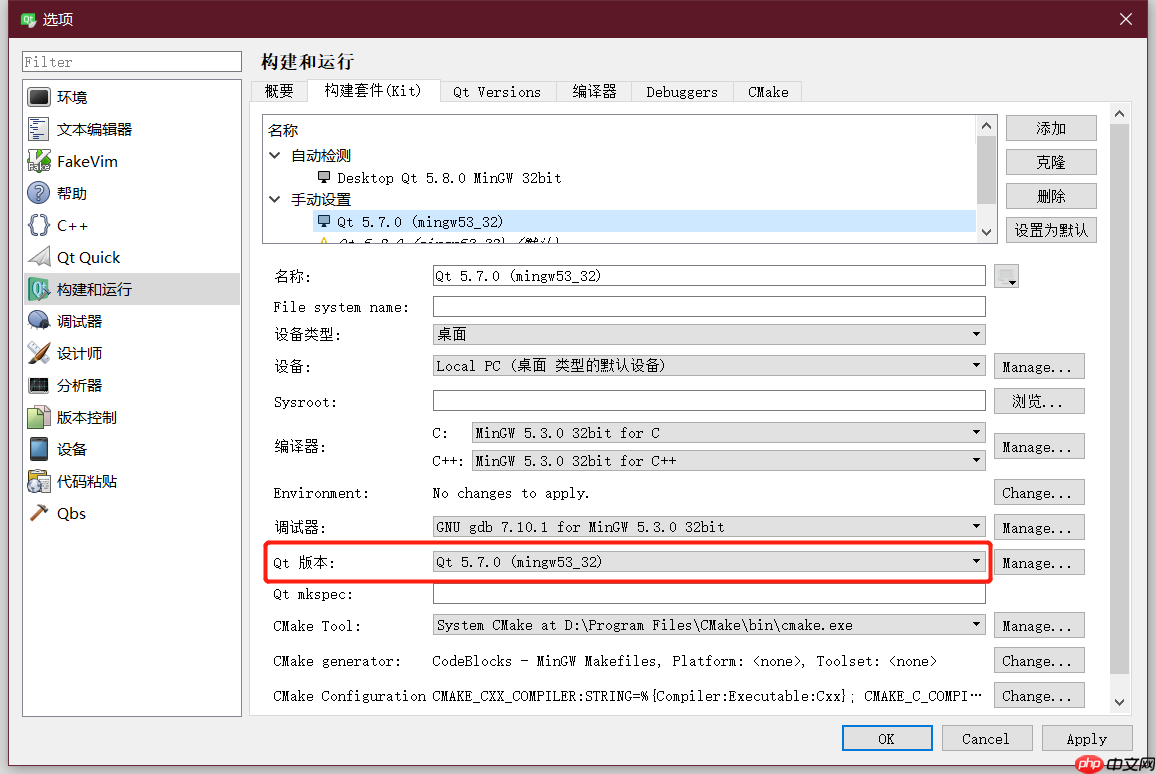Click inside the Filter input box
The height and width of the screenshot is (774, 1156).
pyautogui.click(x=130, y=61)
